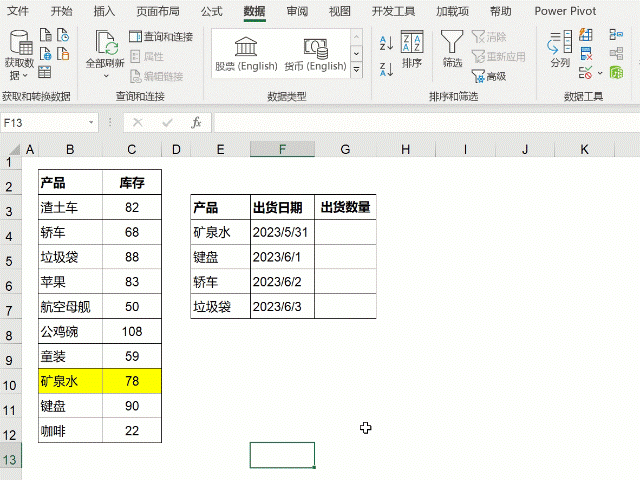This screenshot has width=640, height=480.
Task: Click the Manage Data Model green icon
Action: (616, 73)
